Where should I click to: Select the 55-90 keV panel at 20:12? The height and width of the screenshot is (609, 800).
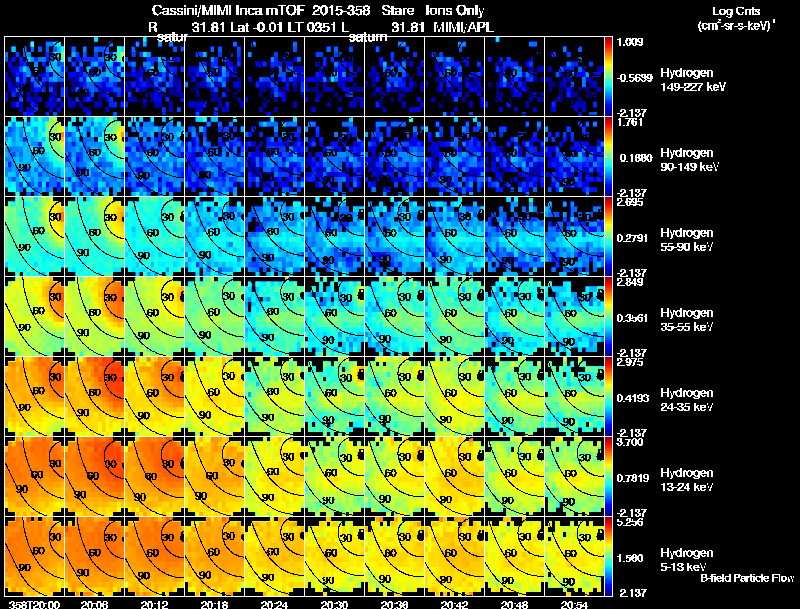(155, 237)
